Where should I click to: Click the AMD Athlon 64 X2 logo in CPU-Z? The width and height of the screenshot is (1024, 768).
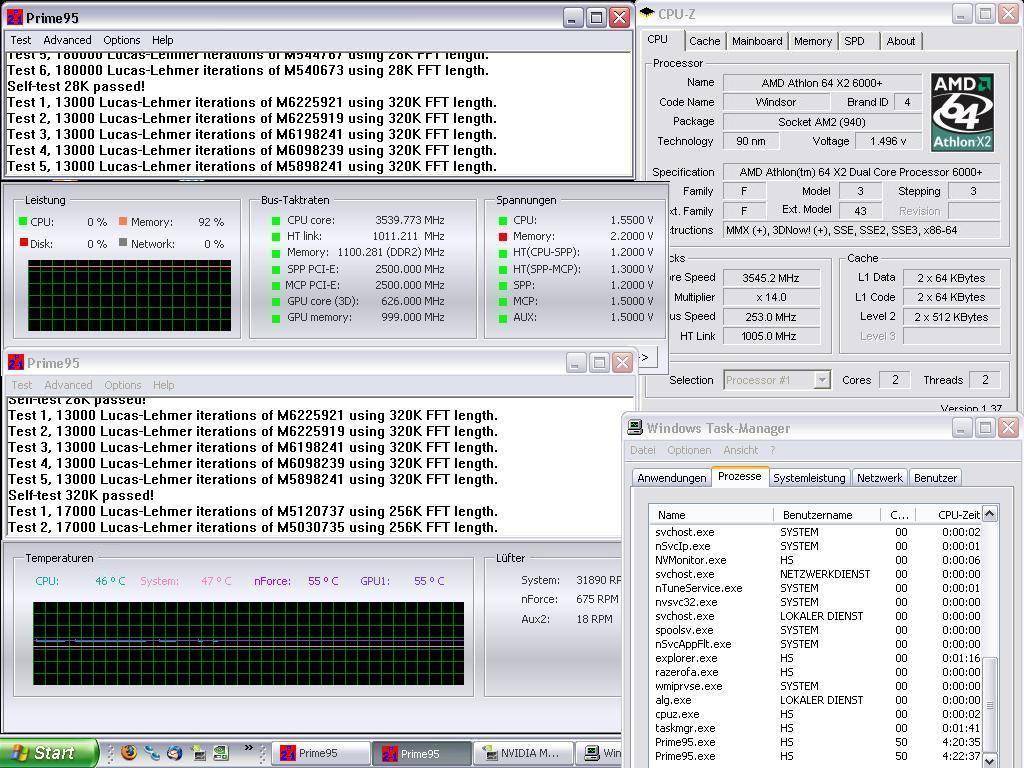pos(962,112)
